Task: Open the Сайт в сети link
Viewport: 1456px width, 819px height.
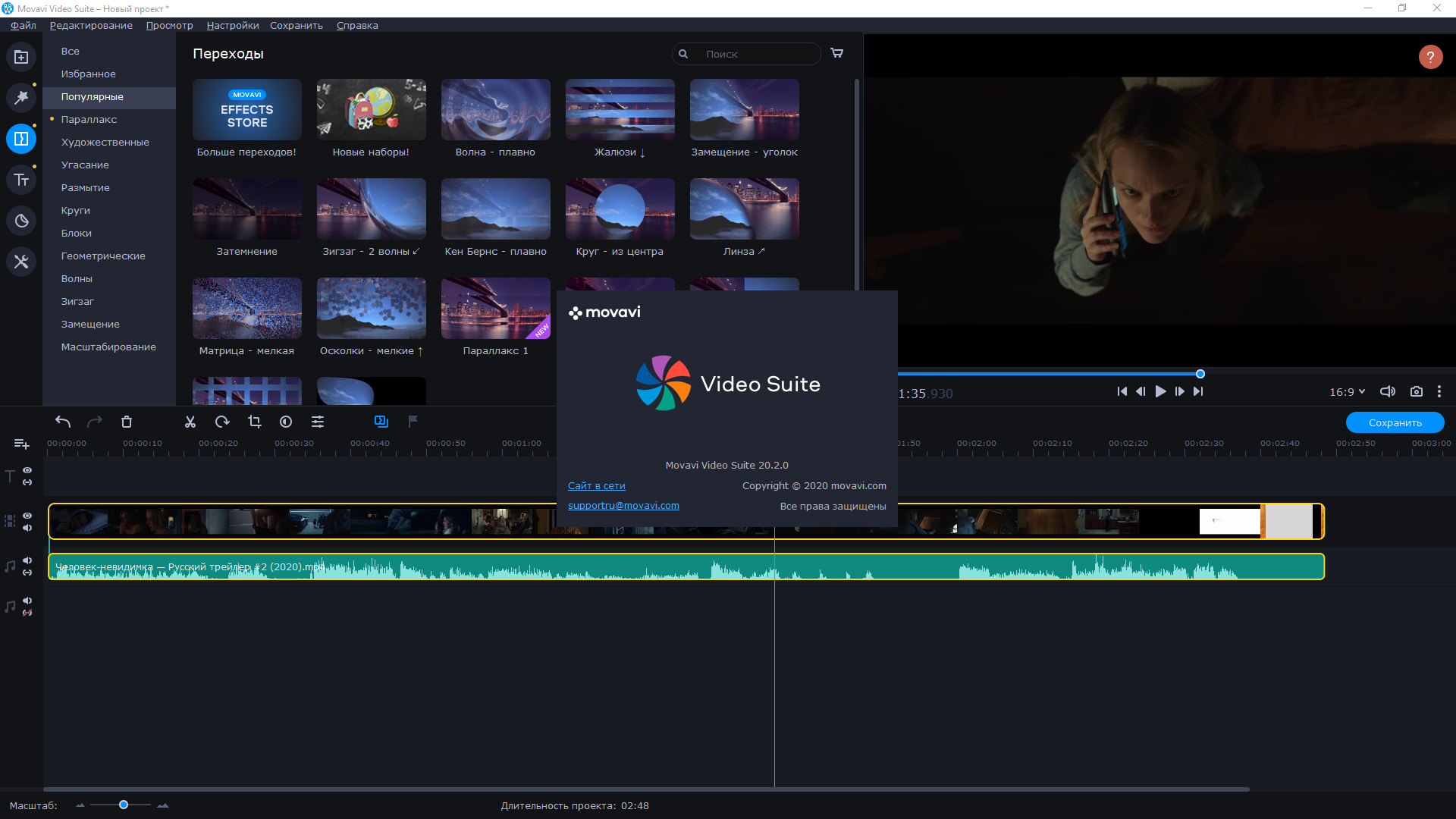Action: click(597, 486)
